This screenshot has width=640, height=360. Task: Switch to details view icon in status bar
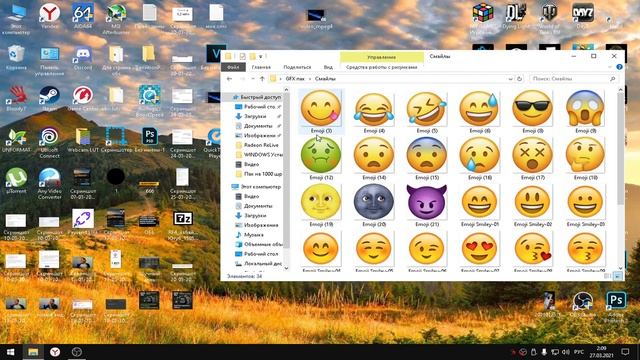point(608,276)
